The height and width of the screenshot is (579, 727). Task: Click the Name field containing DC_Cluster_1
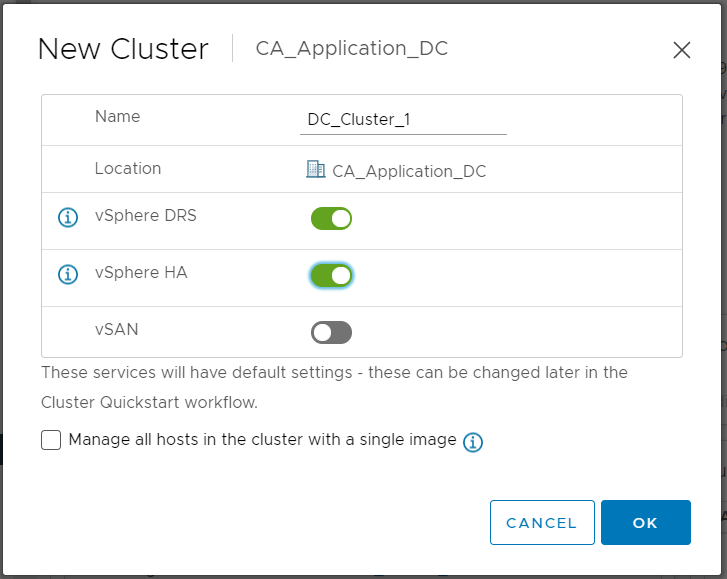pyautogui.click(x=403, y=120)
